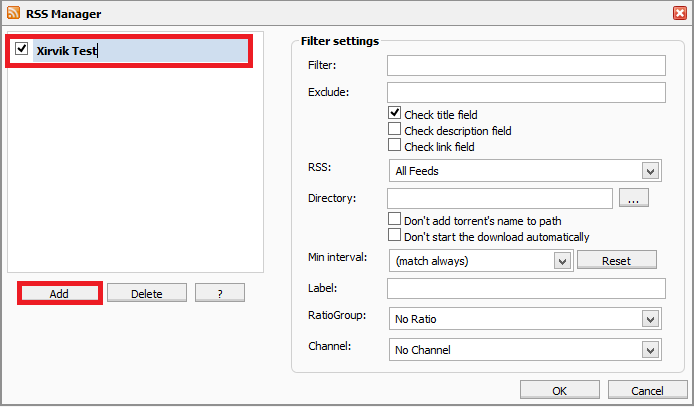Confirm settings with the OK button

(559, 390)
